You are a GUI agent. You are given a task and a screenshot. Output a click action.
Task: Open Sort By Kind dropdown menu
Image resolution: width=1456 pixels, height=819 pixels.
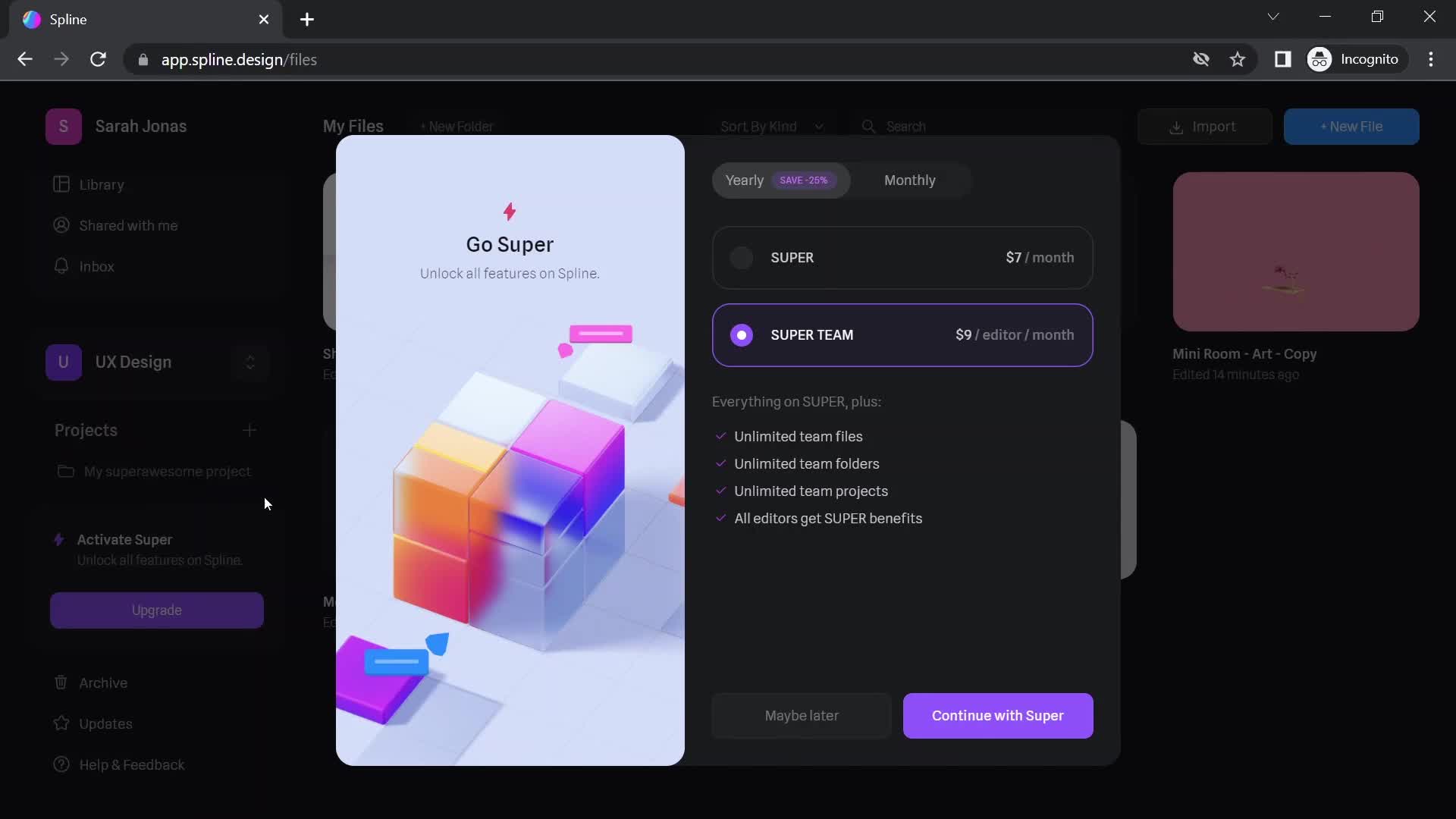tap(769, 126)
